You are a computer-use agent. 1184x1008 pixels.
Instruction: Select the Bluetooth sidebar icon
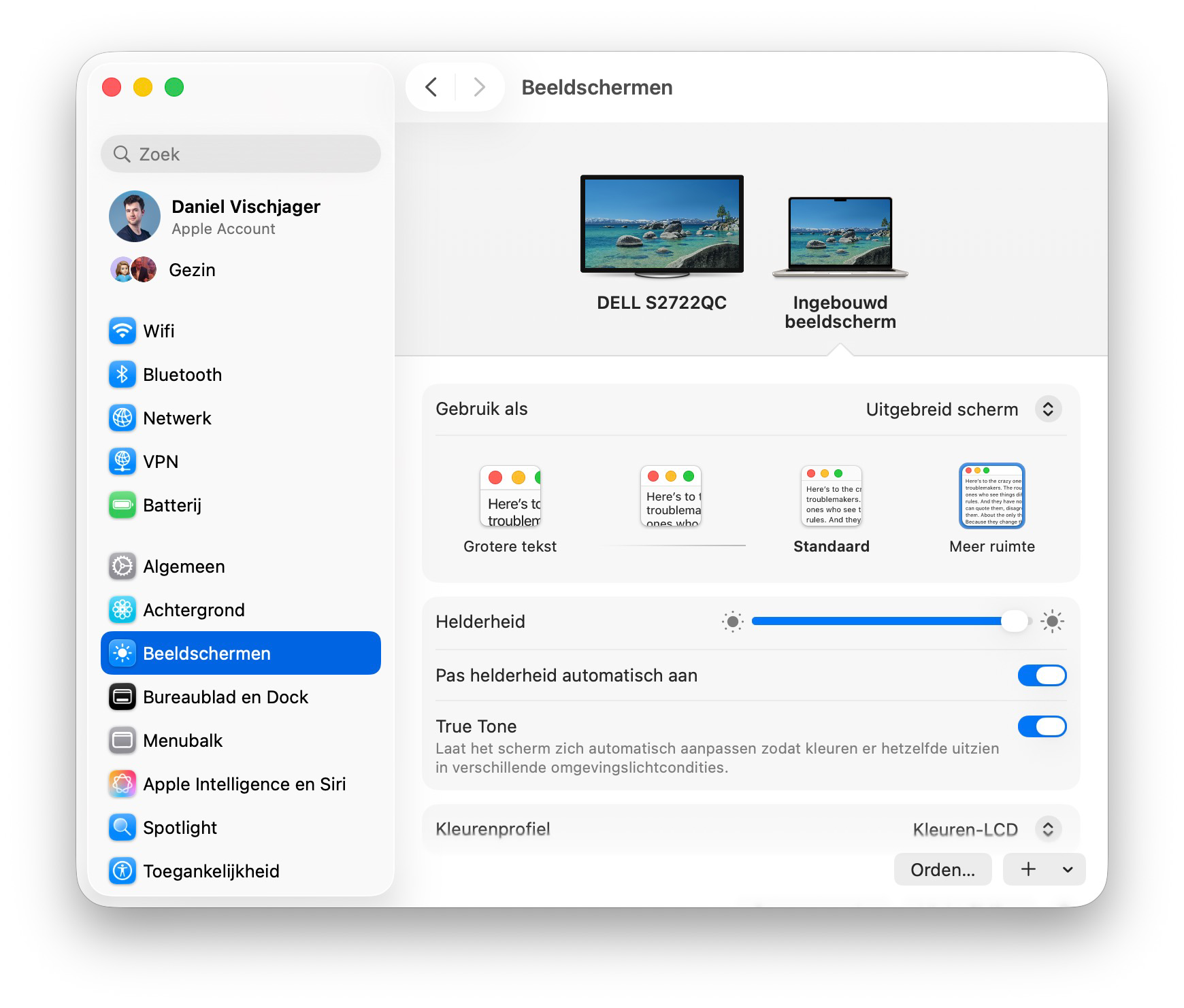coord(182,374)
